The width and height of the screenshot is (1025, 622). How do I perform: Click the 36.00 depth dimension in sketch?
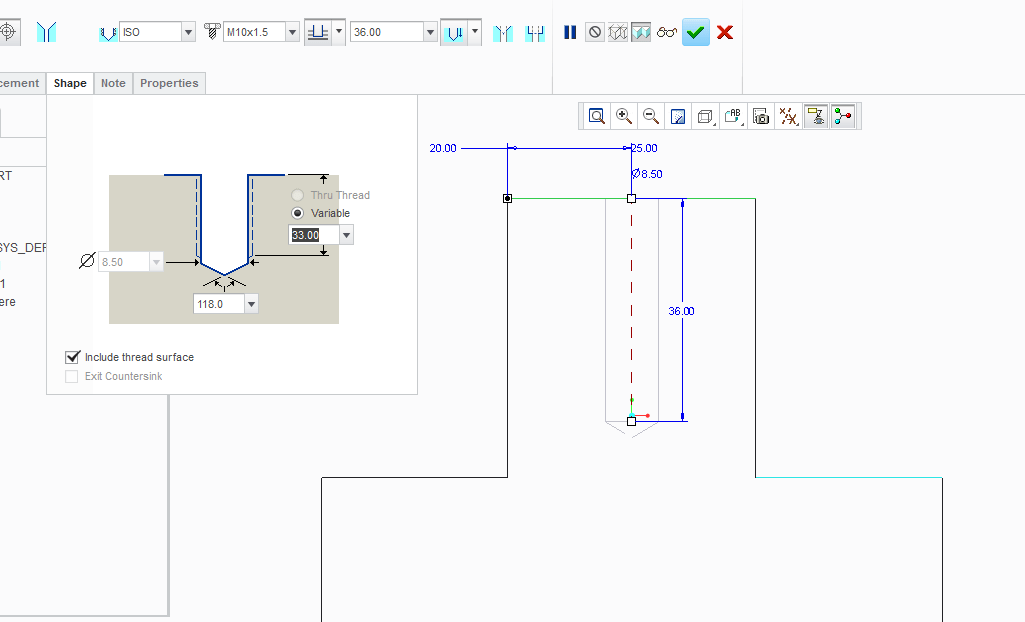(x=681, y=311)
